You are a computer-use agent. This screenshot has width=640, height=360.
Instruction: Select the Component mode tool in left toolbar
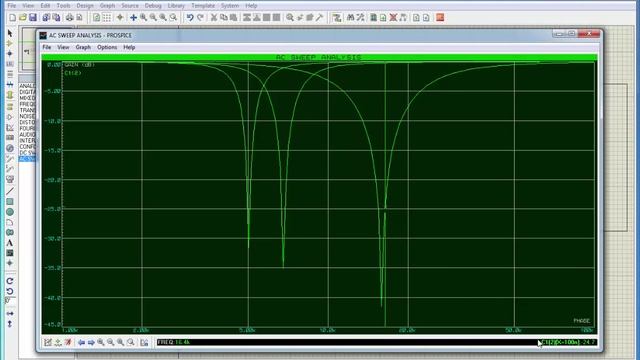point(10,43)
